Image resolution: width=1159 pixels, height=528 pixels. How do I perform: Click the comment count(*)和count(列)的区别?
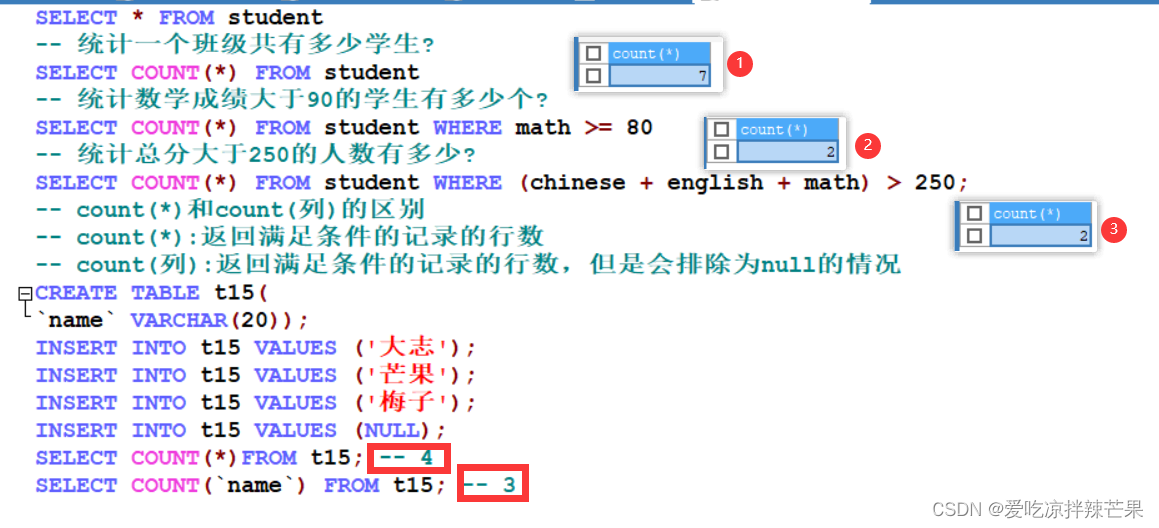(x=230, y=210)
